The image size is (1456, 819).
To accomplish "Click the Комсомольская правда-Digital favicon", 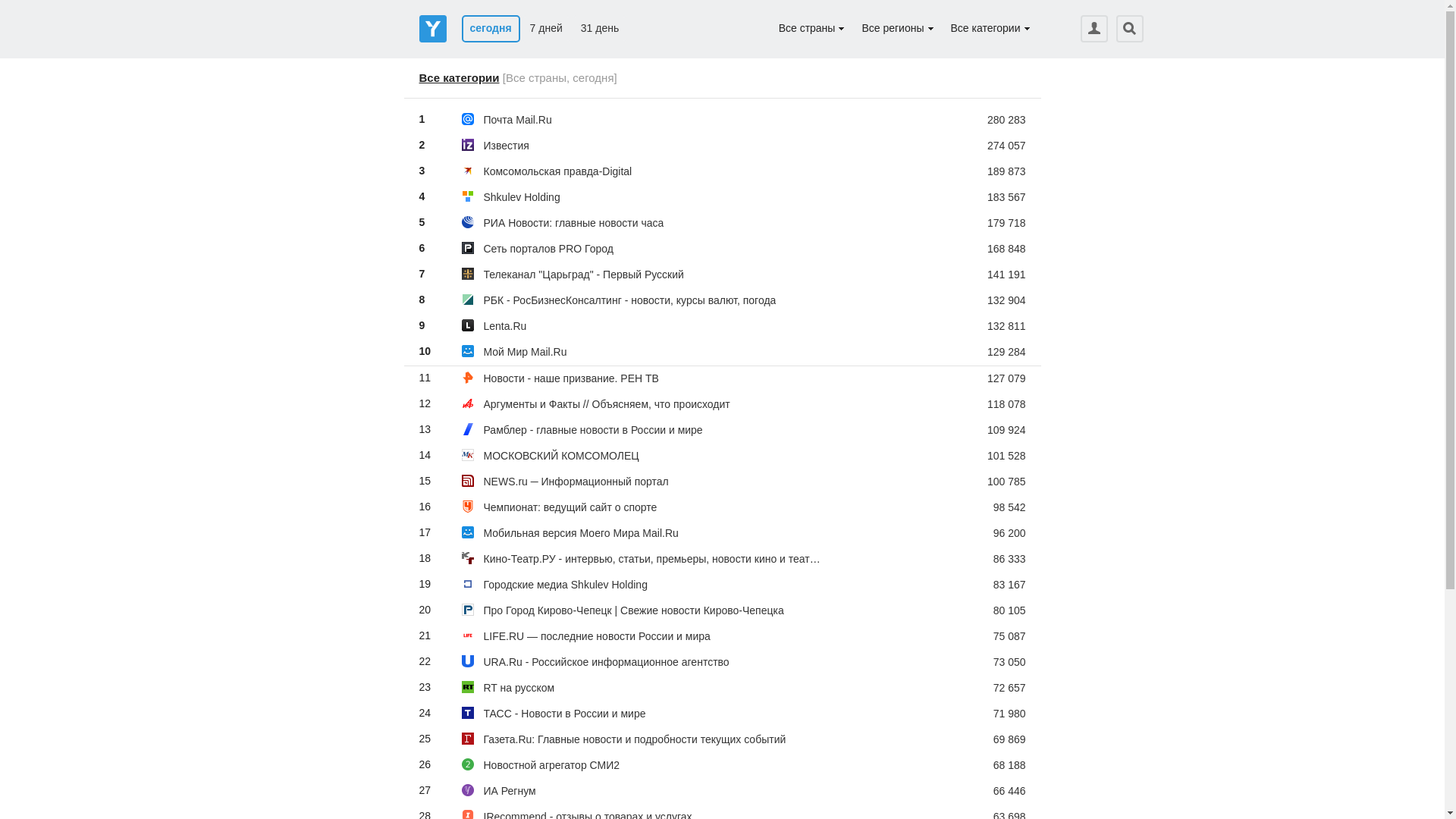I will point(468,171).
